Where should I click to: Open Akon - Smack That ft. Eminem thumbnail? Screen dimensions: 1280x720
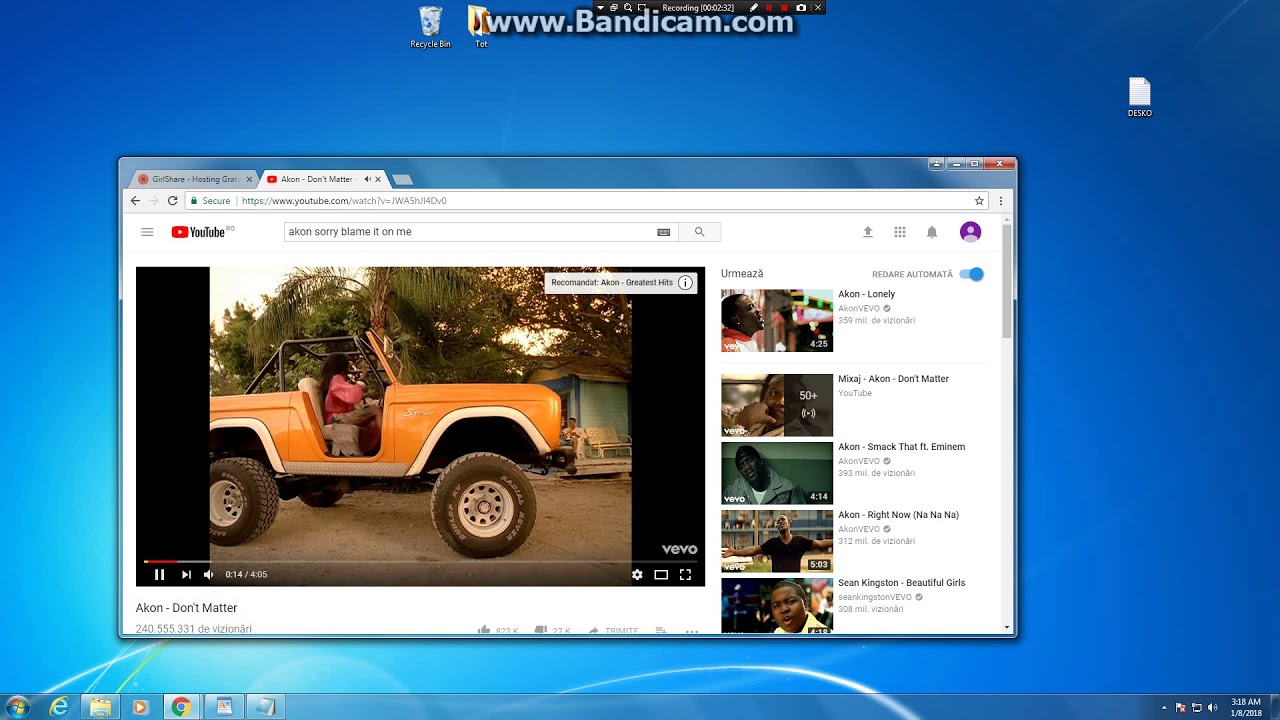tap(777, 473)
